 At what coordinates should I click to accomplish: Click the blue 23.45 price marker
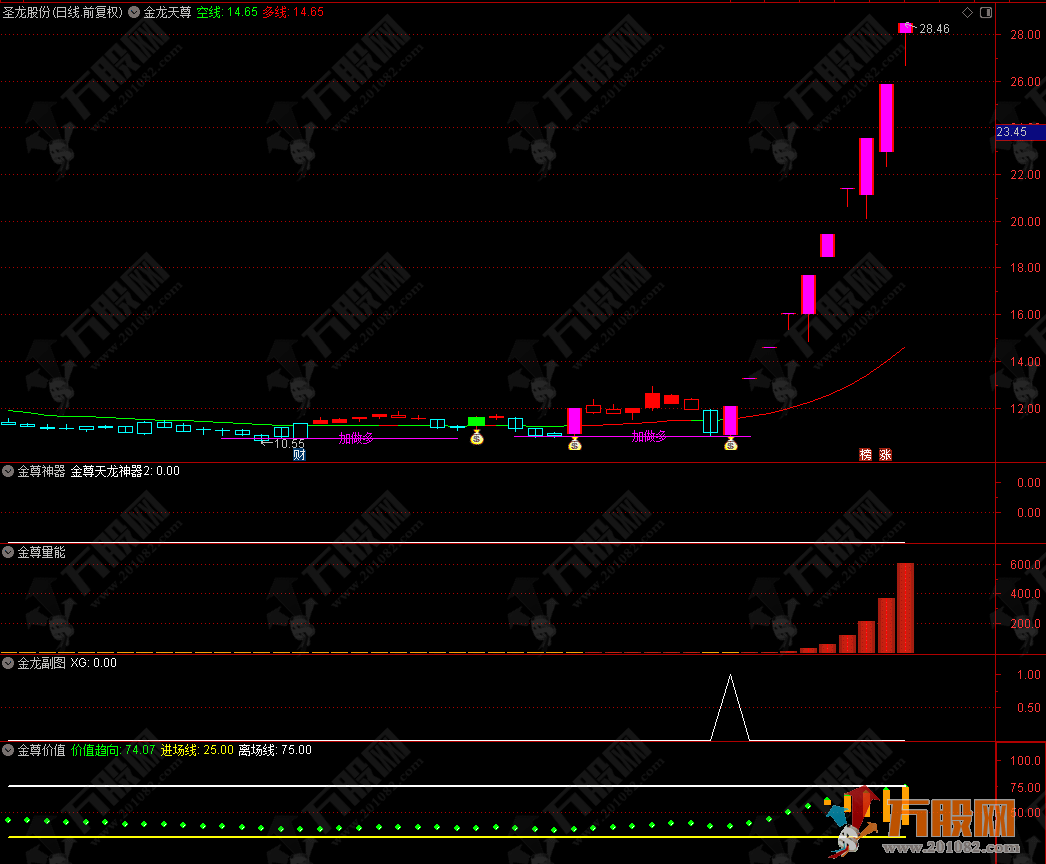click(1020, 132)
